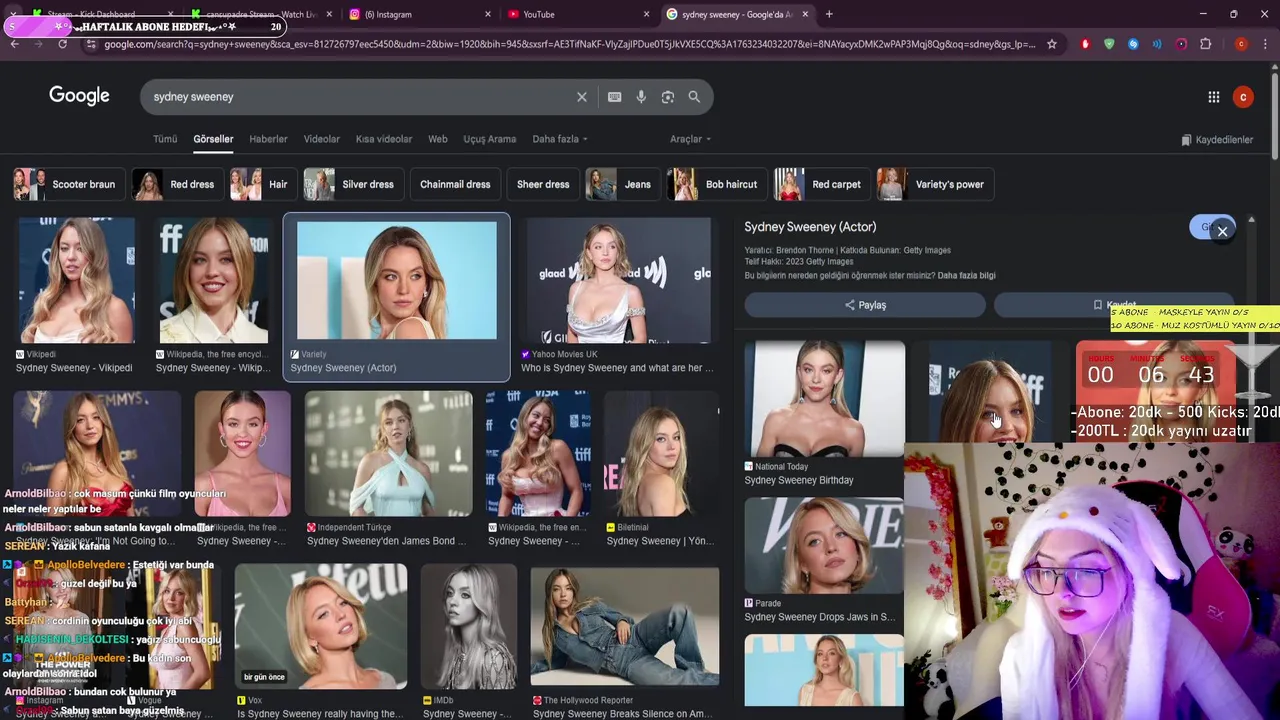Open the Independent Türkçe image result
Screen dimensions: 1280x720
(x=388, y=454)
